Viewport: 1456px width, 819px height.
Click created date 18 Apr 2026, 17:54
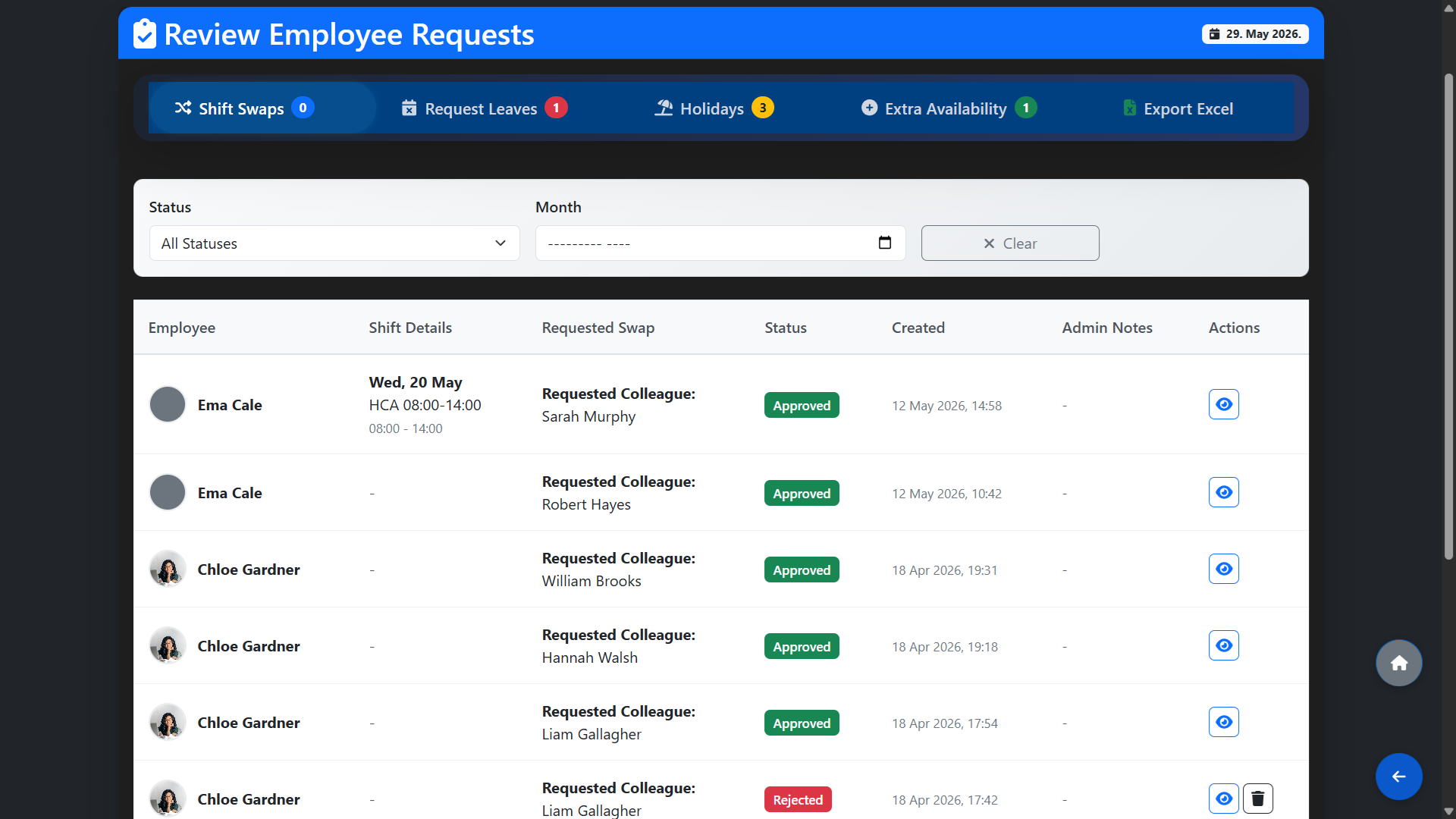click(x=945, y=723)
